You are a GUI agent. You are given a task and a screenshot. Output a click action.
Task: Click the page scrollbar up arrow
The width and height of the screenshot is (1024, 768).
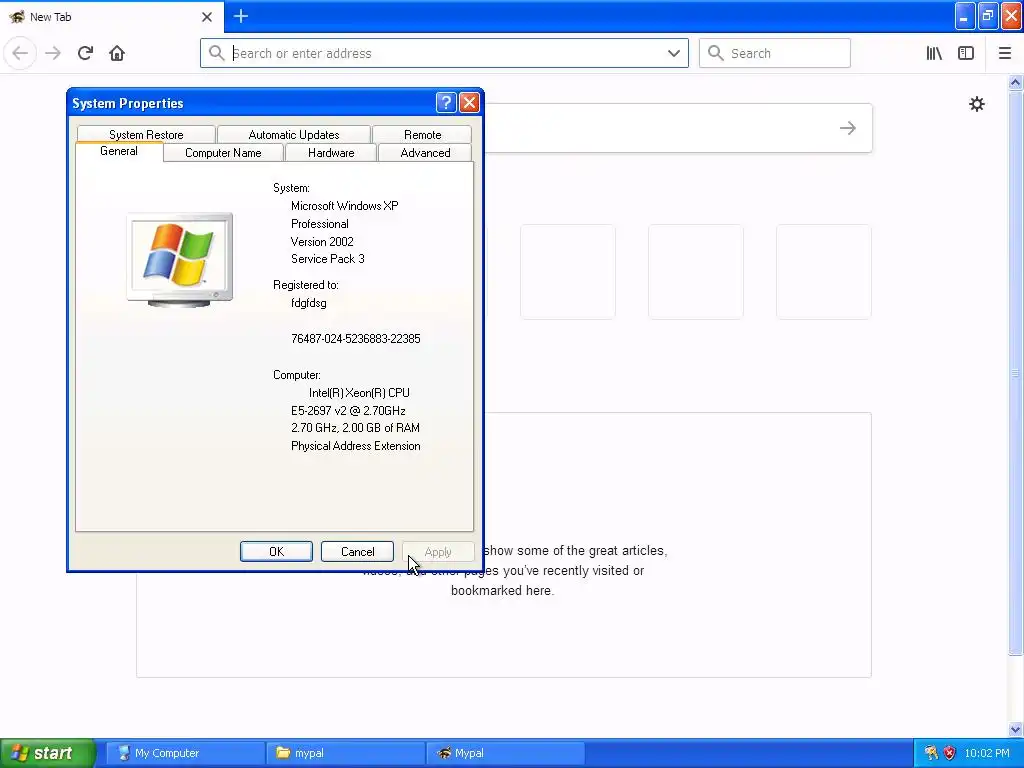pos(1015,82)
